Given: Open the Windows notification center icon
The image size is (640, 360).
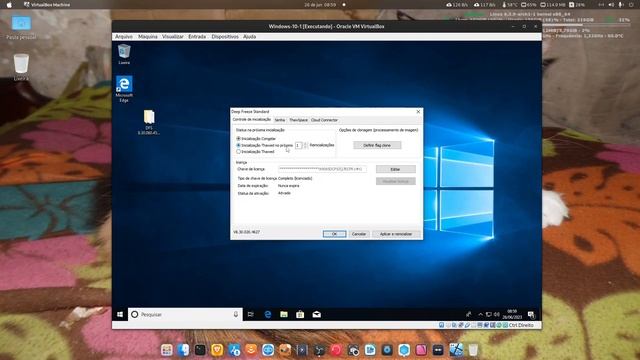Looking at the screenshot, I should (x=531, y=314).
